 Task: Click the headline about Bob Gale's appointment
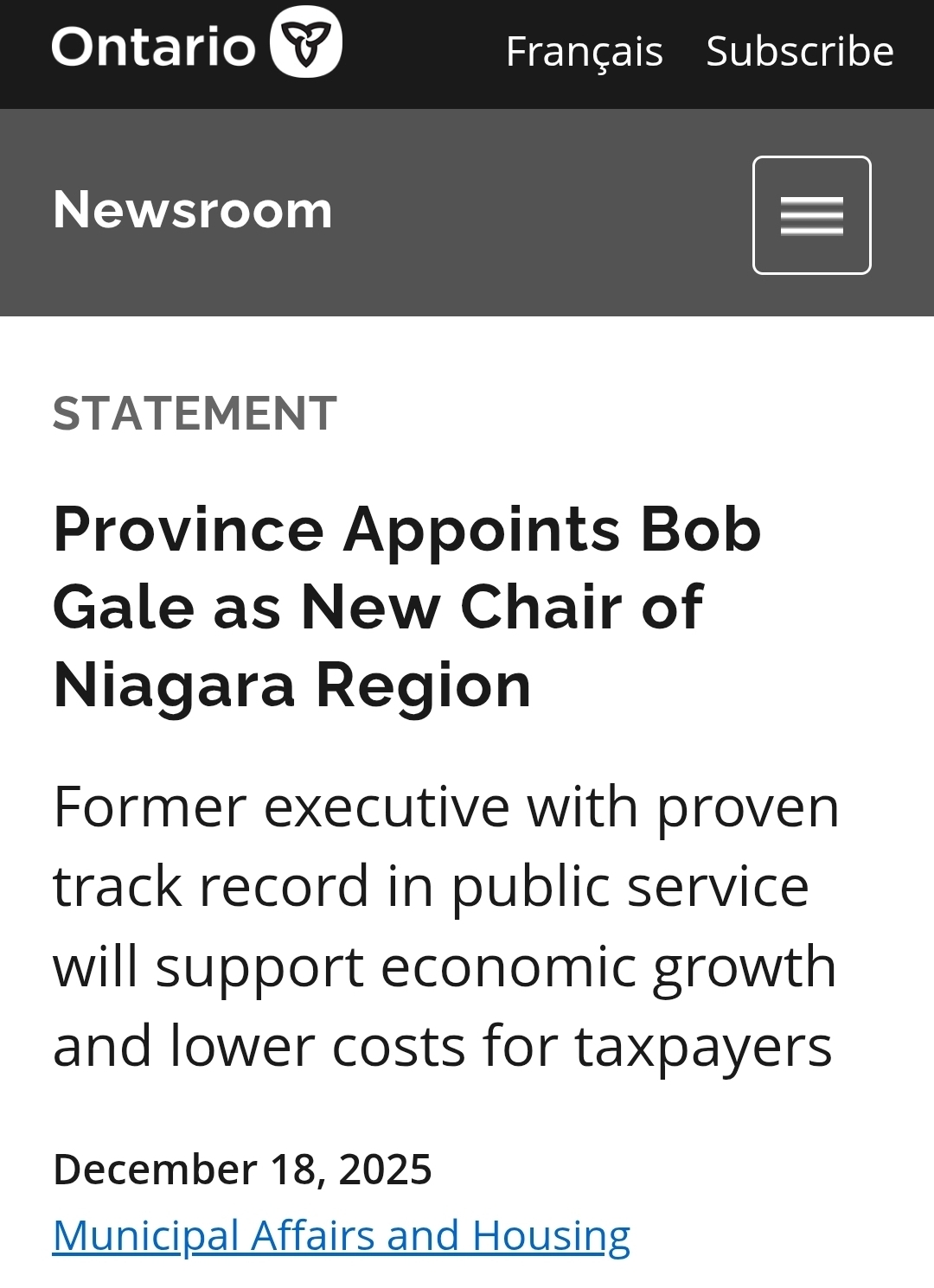tap(406, 606)
